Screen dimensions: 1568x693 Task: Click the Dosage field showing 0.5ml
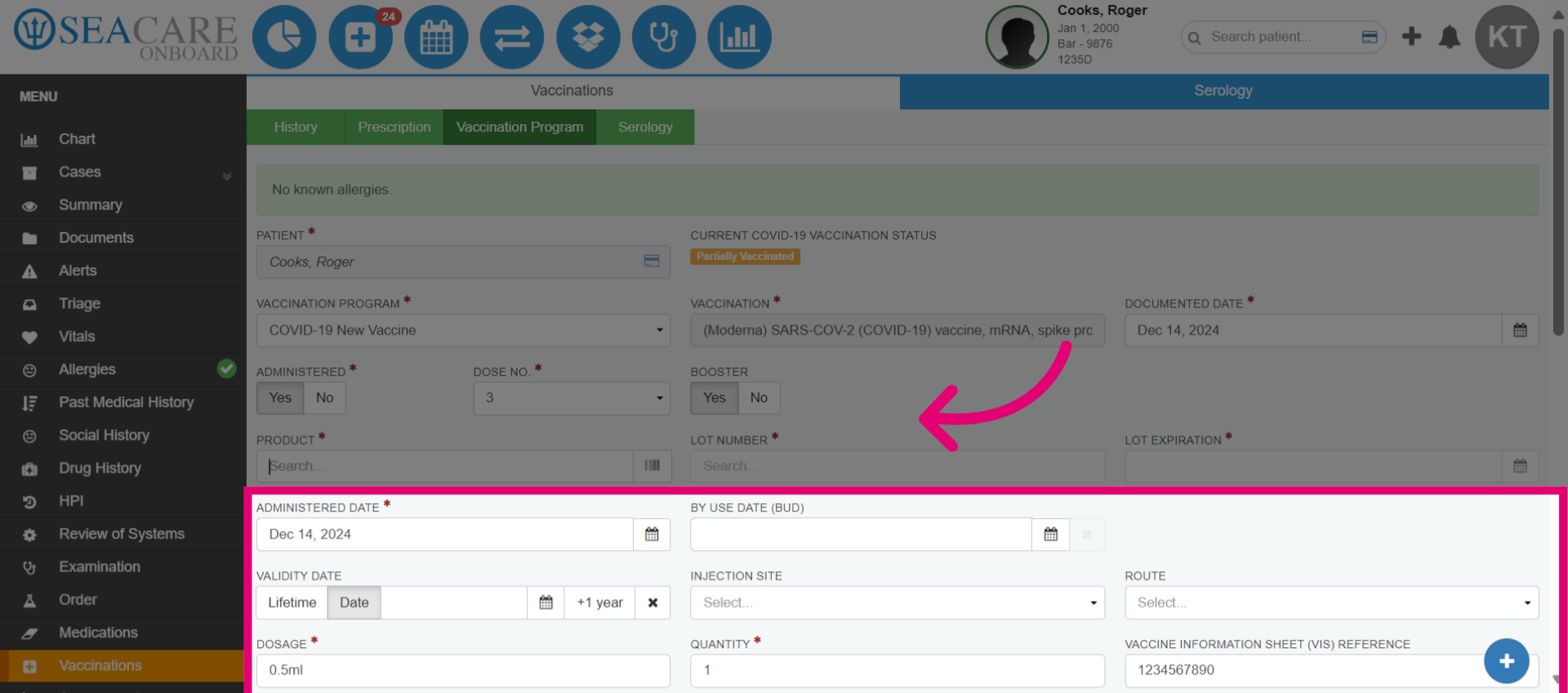click(463, 670)
